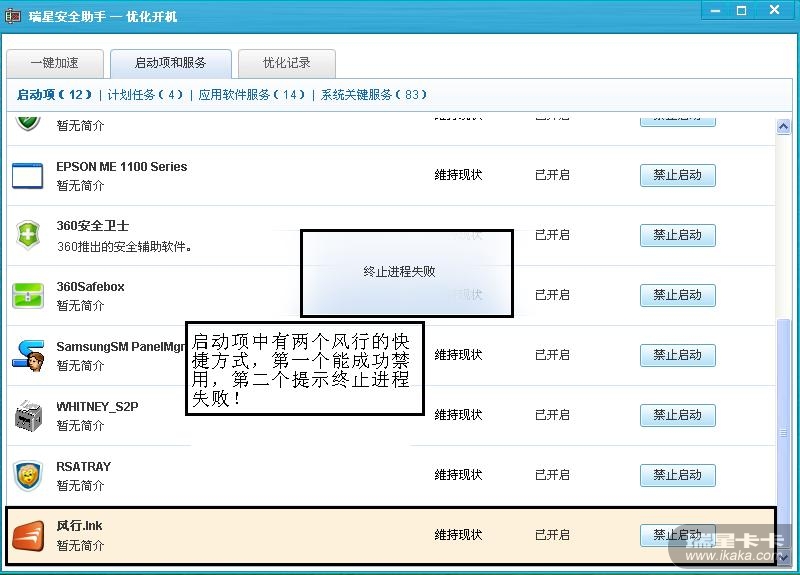Click the WHITNEY_S2P printer icon

[29, 415]
